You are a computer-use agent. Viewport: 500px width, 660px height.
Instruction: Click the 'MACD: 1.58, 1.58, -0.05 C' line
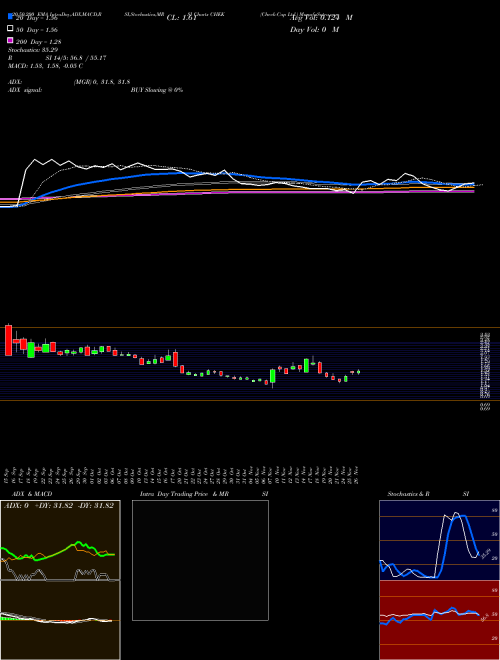(45, 66)
